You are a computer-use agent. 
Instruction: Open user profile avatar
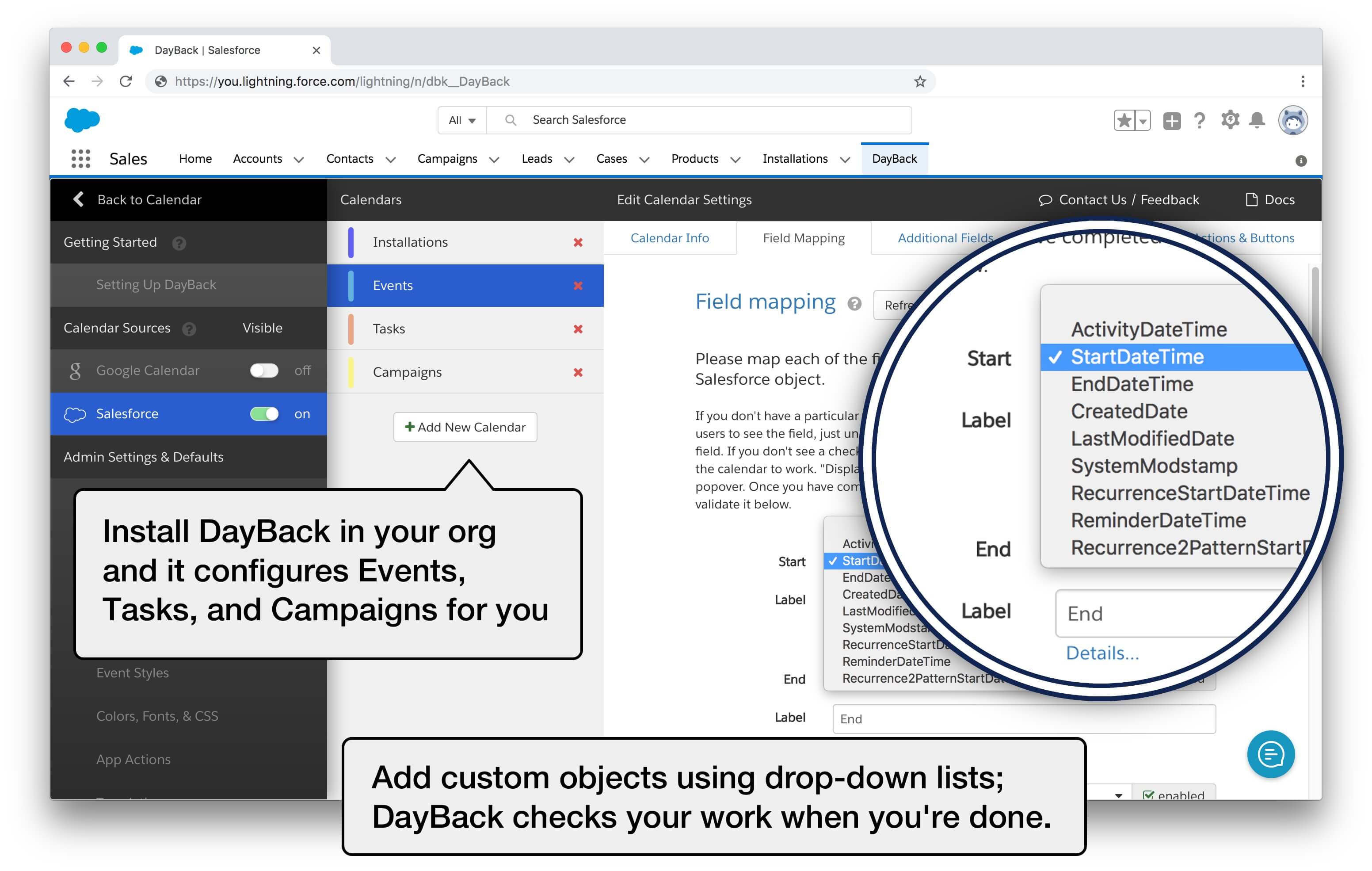pos(1292,120)
